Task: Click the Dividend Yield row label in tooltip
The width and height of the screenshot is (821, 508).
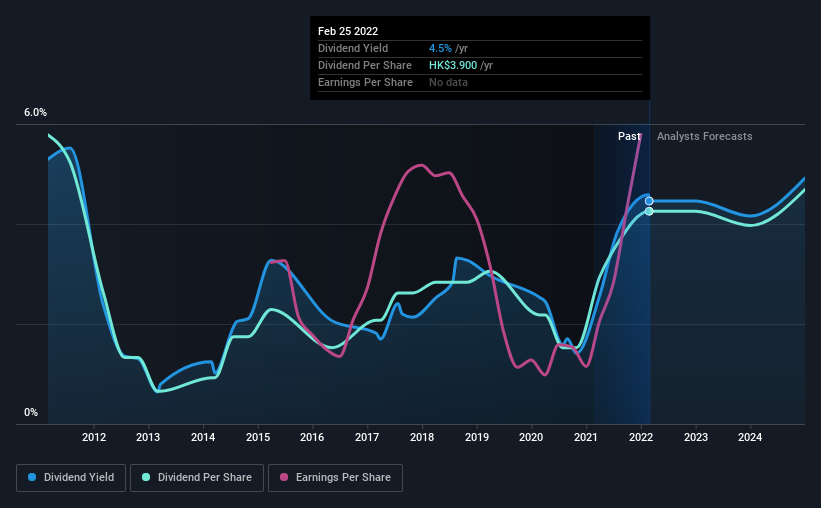Action: click(353, 48)
